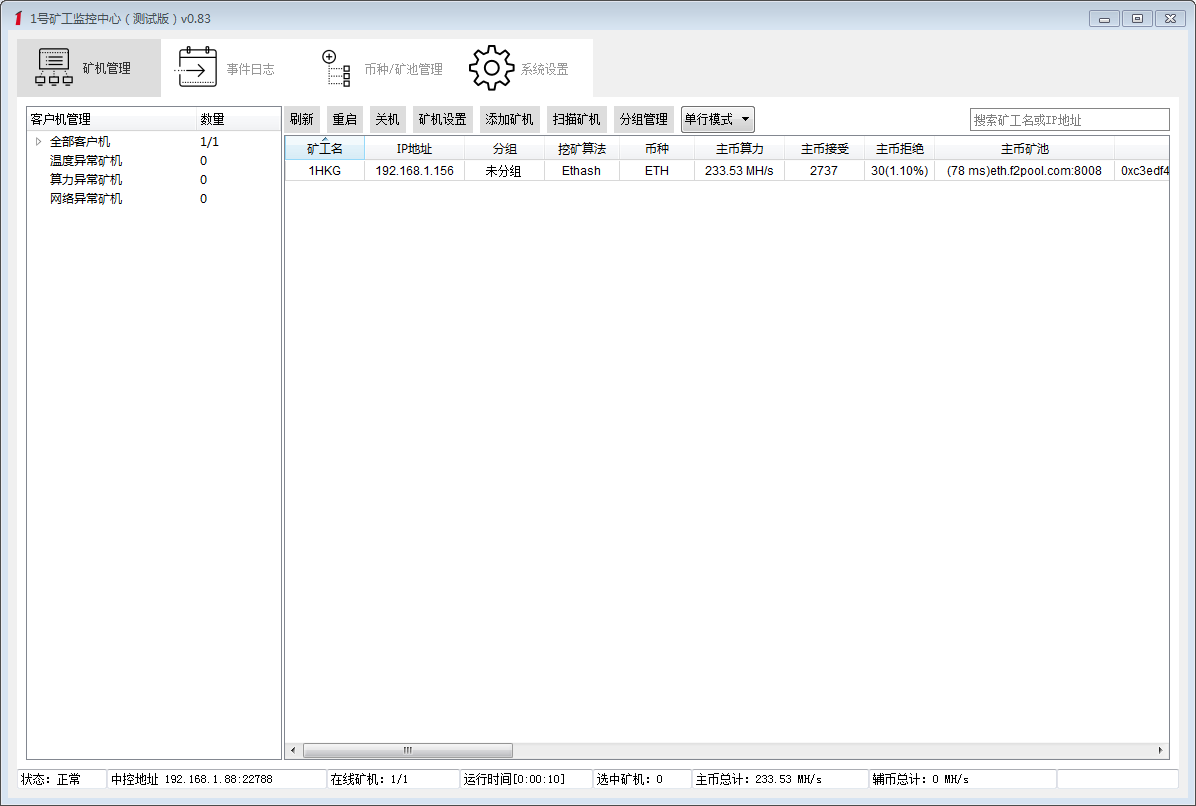Open the 单行模式 dropdown

717,119
